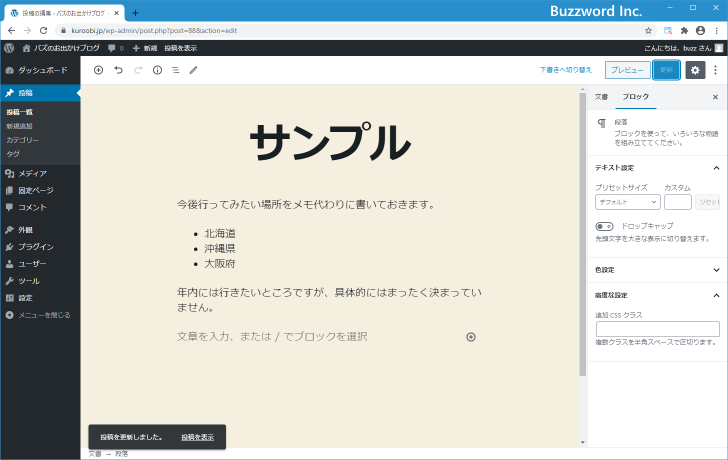The height and width of the screenshot is (460, 728).
Task: Close the settings sidebar panel
Action: [715, 96]
